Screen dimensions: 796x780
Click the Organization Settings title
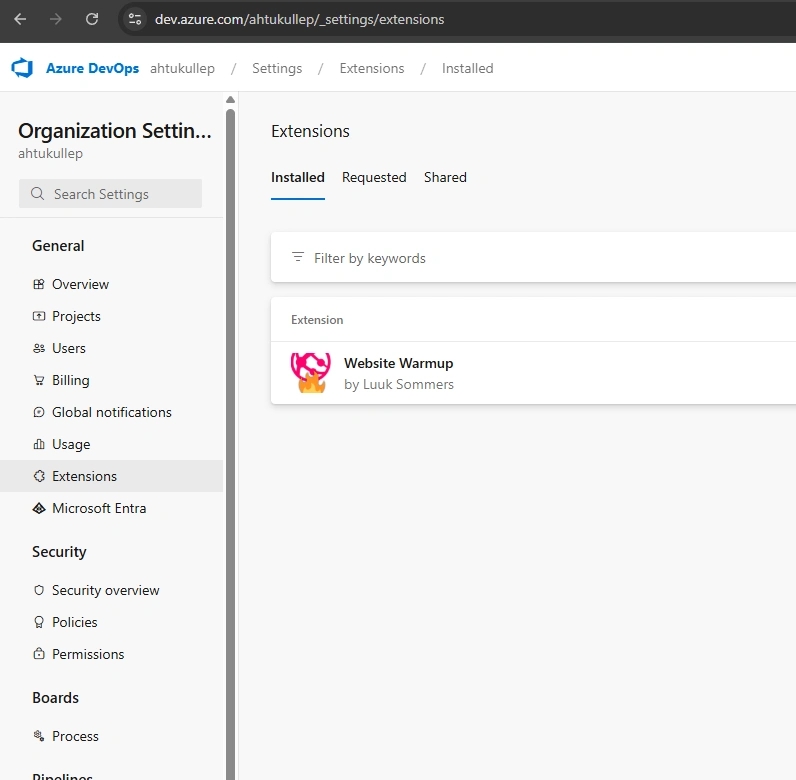tap(115, 131)
